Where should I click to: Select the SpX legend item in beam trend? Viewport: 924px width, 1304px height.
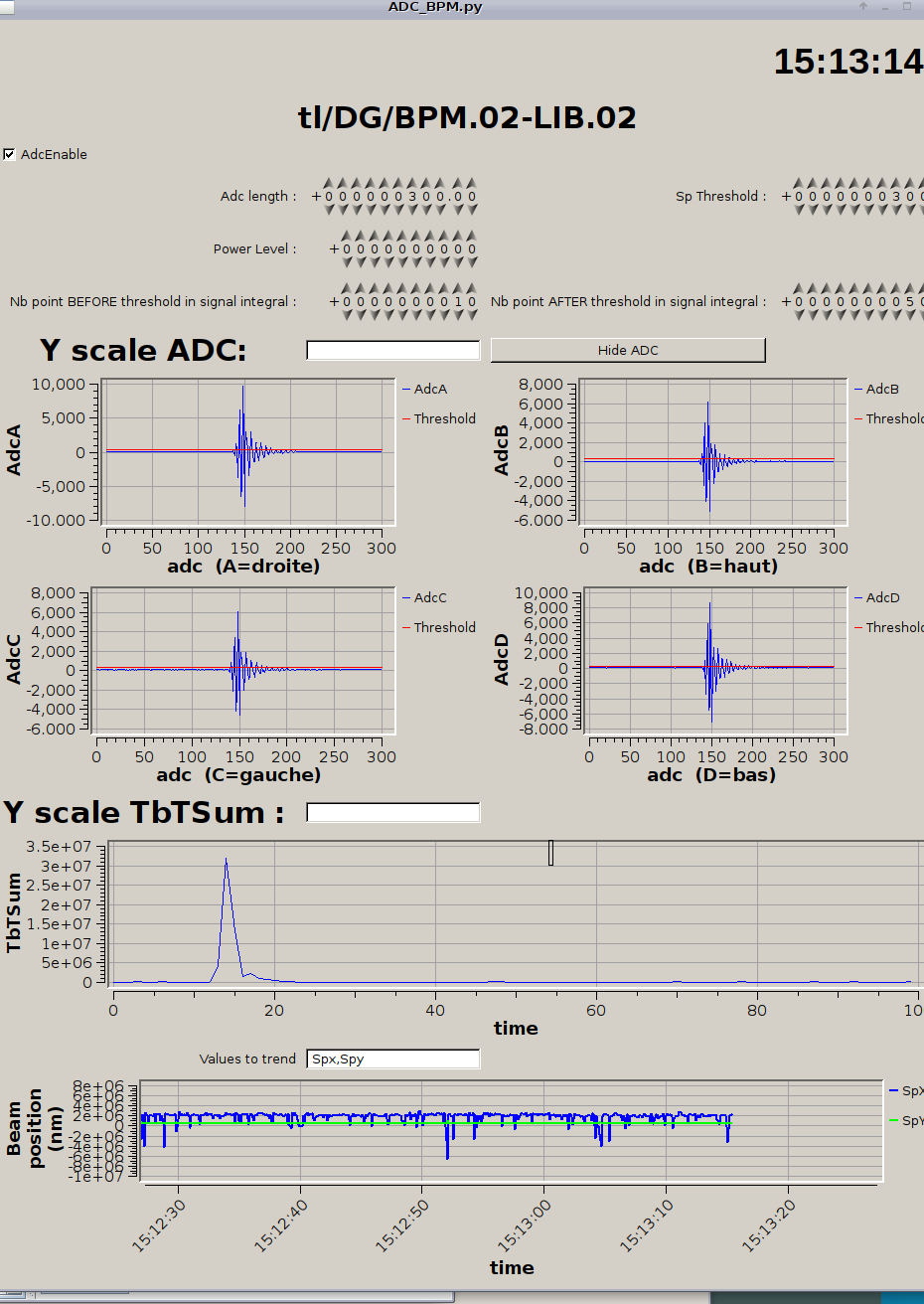[x=908, y=1091]
